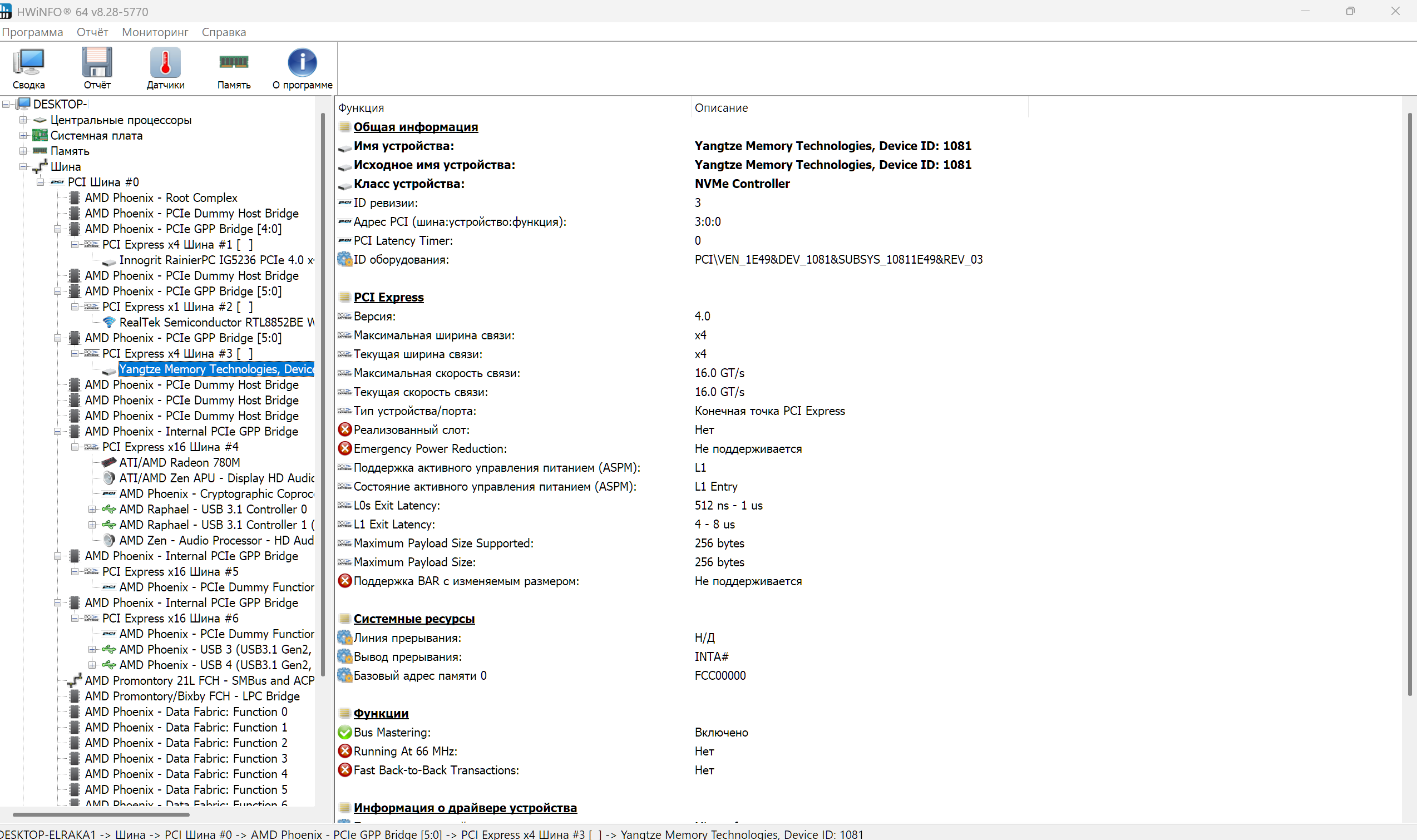Open the О программе info icon
Screen dimensions: 1417x840
(x=302, y=68)
